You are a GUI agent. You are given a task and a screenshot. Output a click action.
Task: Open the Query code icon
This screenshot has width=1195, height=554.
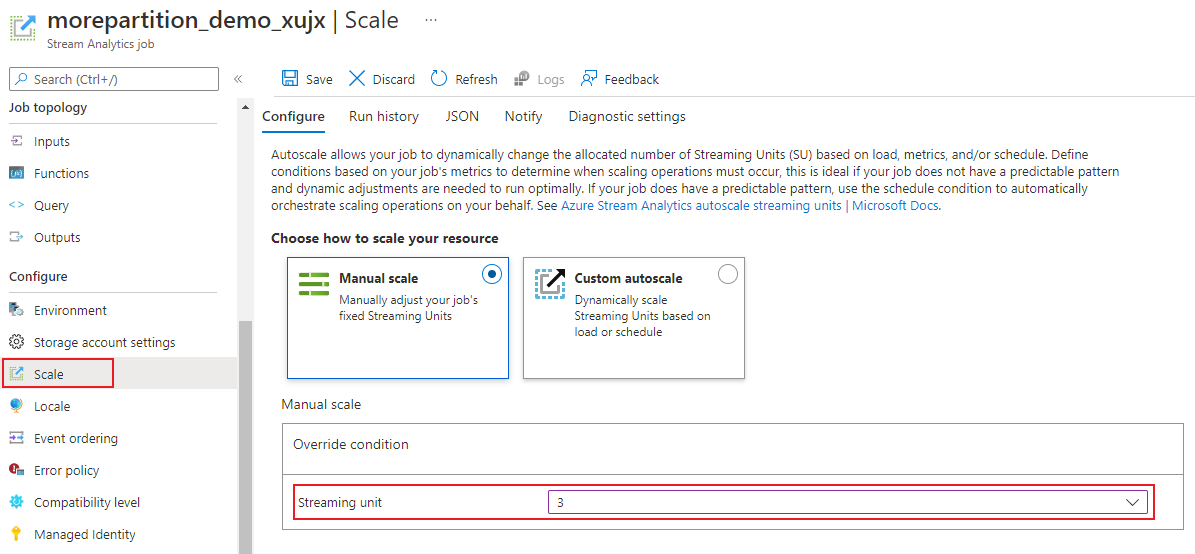[x=16, y=205]
